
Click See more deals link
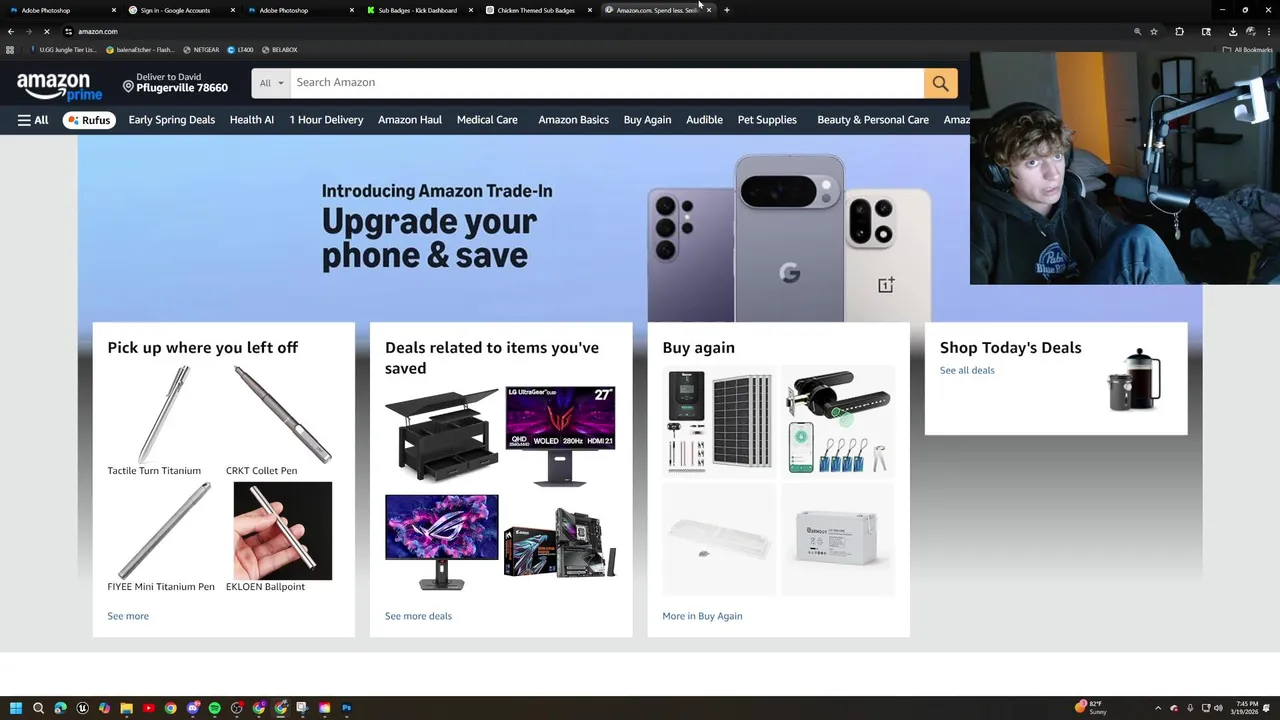click(x=418, y=616)
